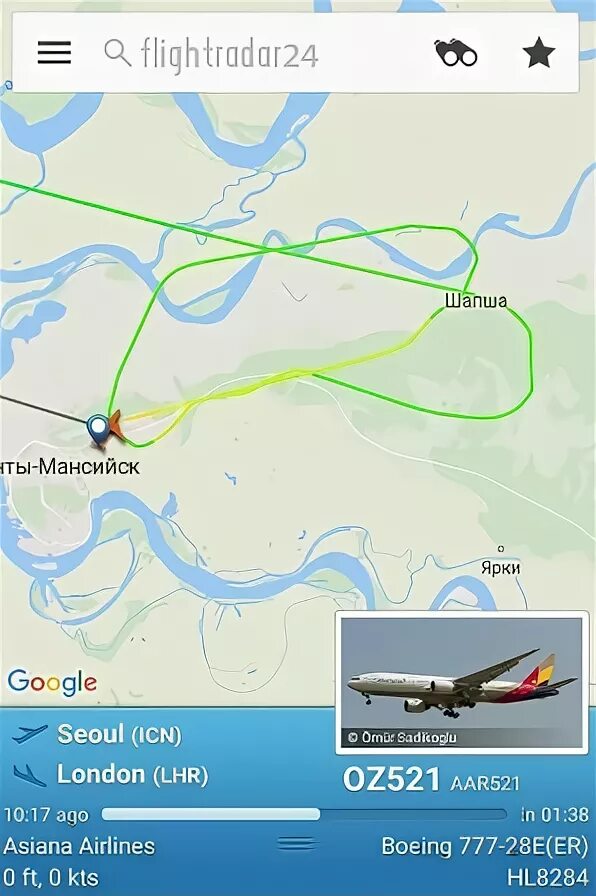Tap the departure plane icon beside Seoul
This screenshot has height=896, width=596.
pos(30,734)
